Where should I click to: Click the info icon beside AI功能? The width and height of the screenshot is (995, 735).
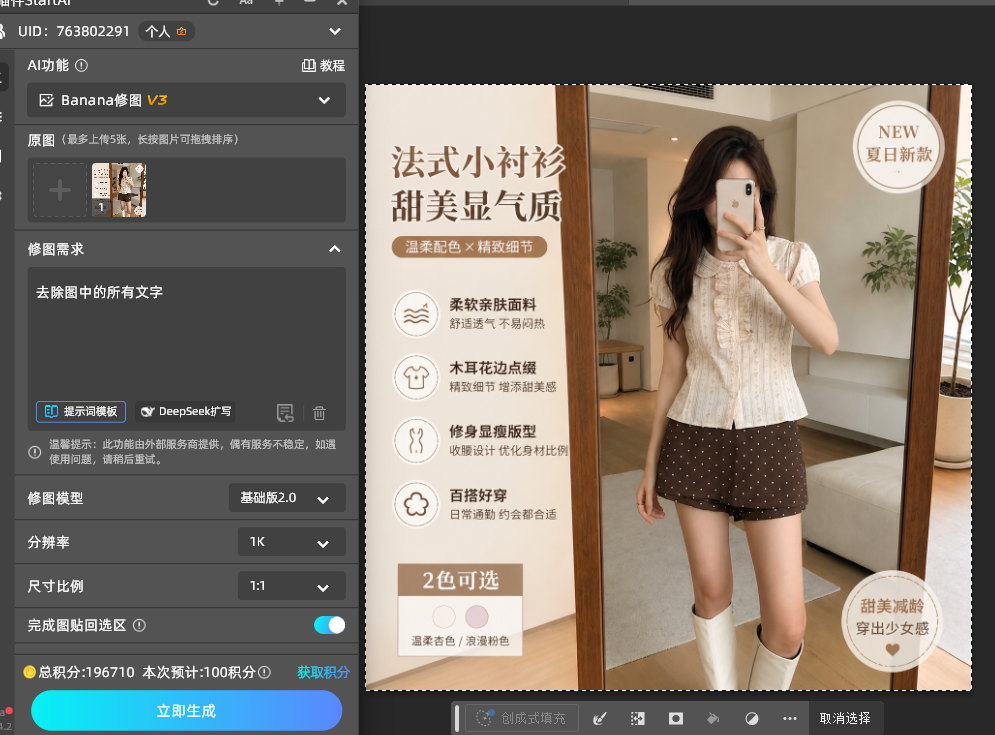[x=81, y=65]
